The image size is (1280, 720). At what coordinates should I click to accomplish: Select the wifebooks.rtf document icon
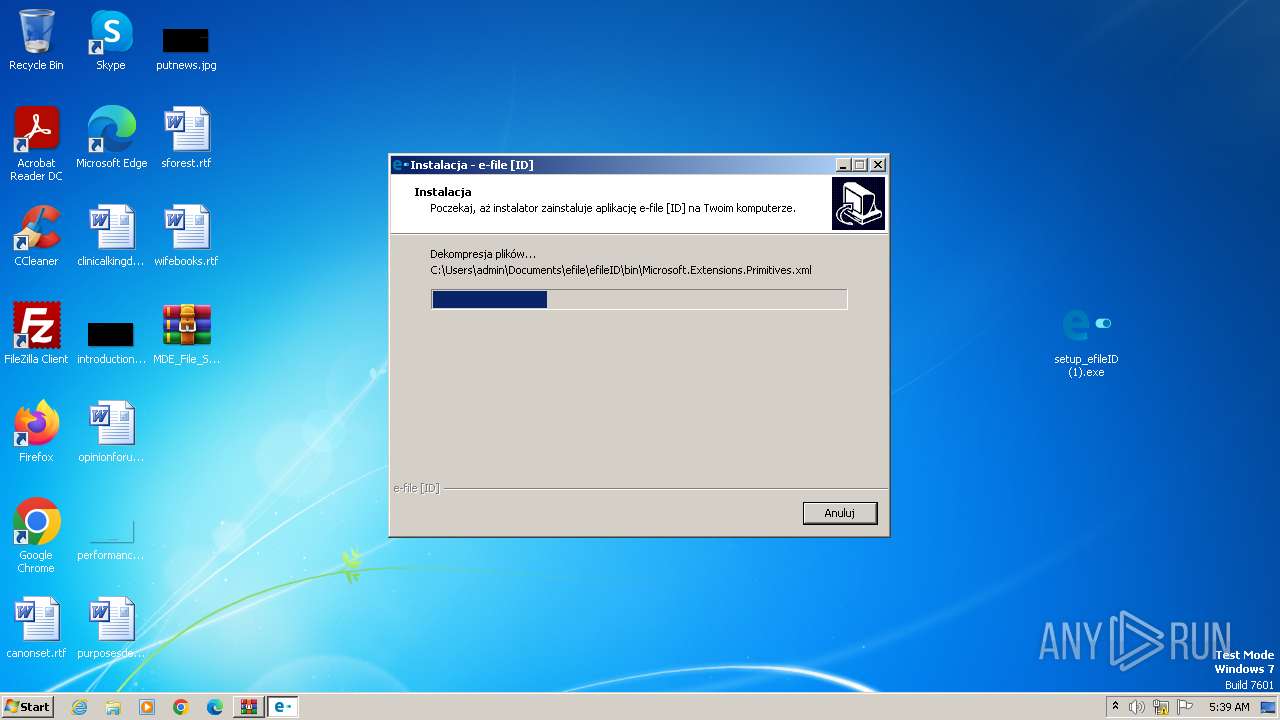pyautogui.click(x=186, y=236)
